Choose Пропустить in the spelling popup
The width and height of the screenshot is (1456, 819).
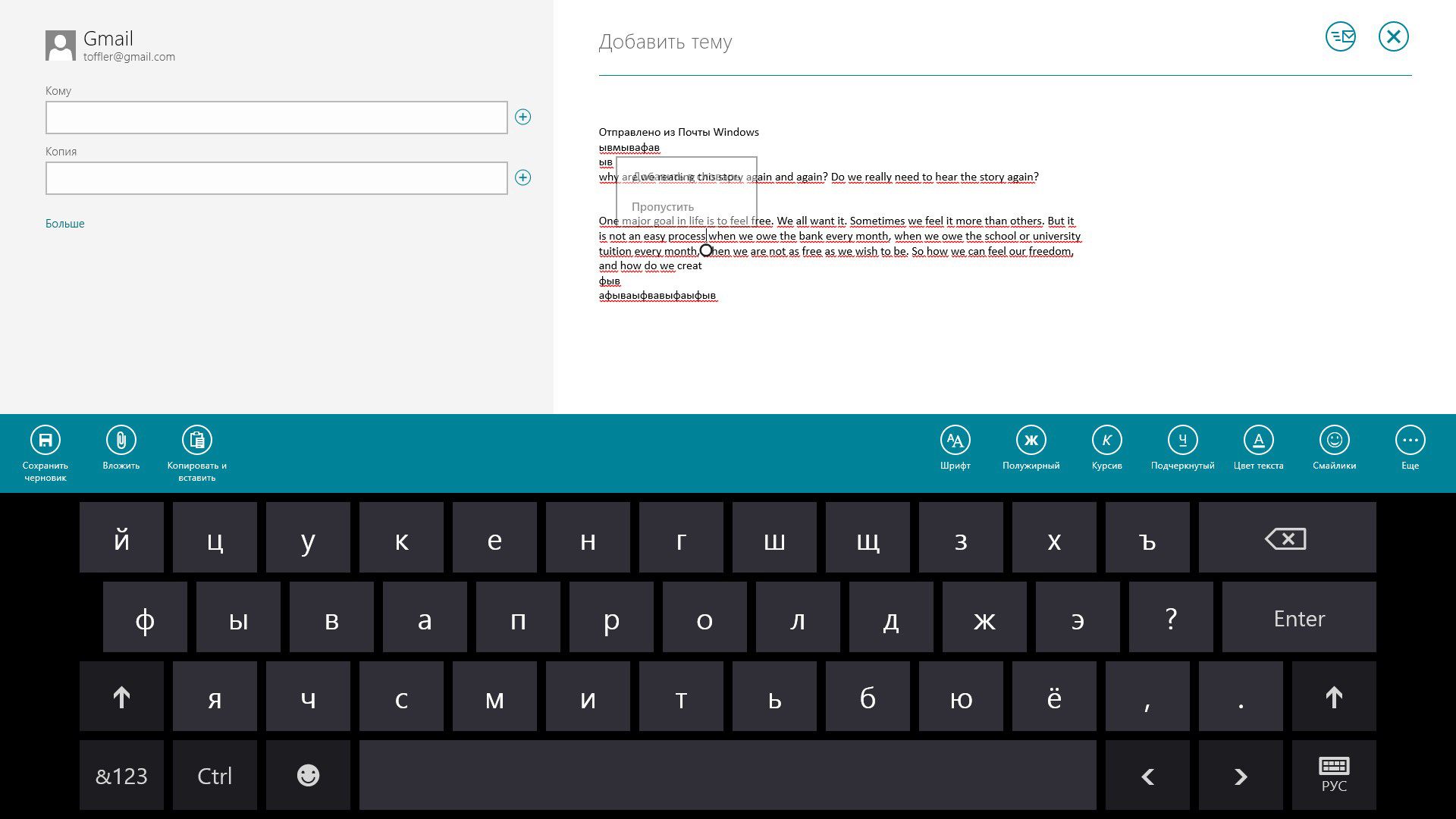(x=663, y=206)
